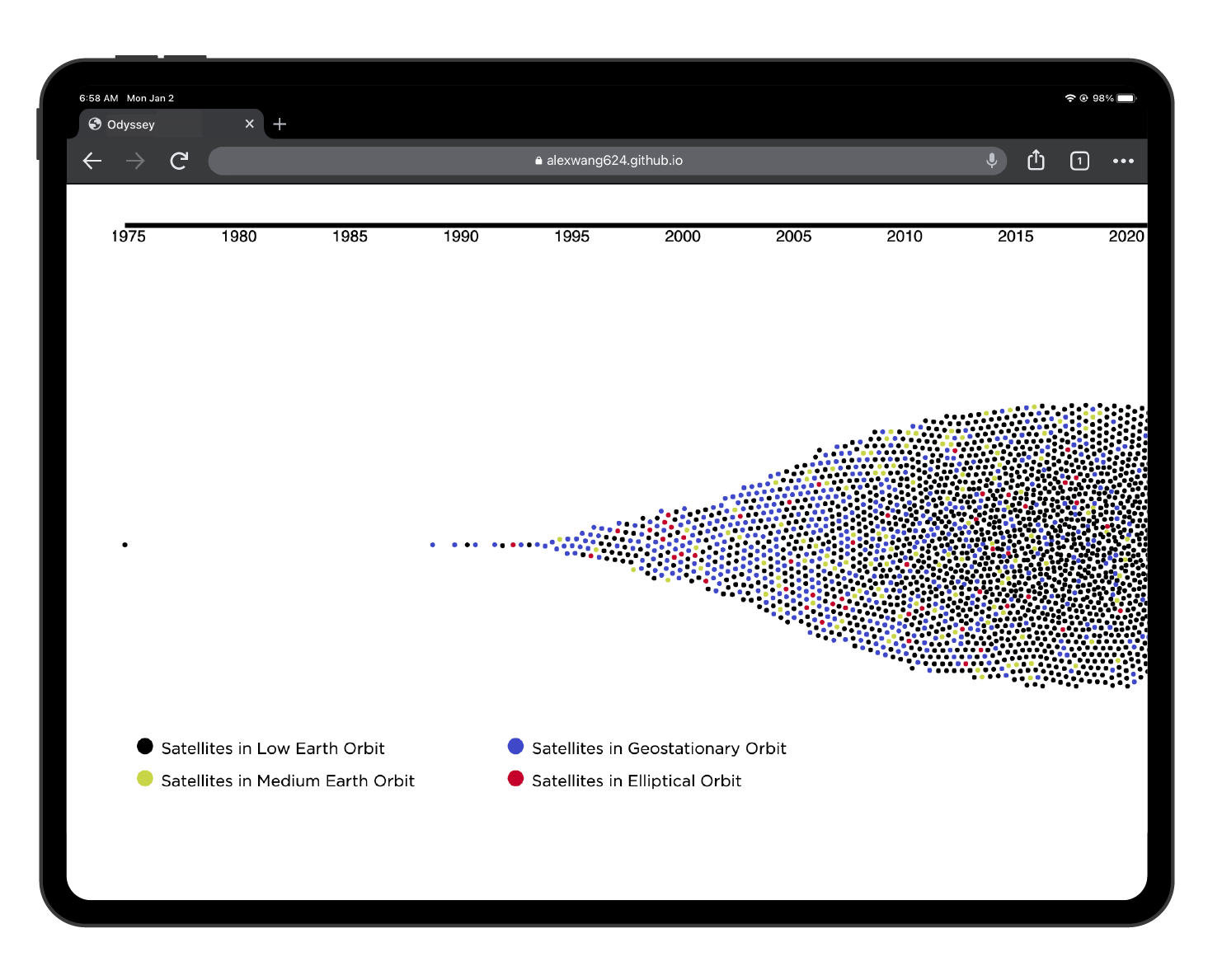The width and height of the screenshot is (1208, 980).
Task: Click the black Low Earth Orbit swatch
Action: [145, 746]
